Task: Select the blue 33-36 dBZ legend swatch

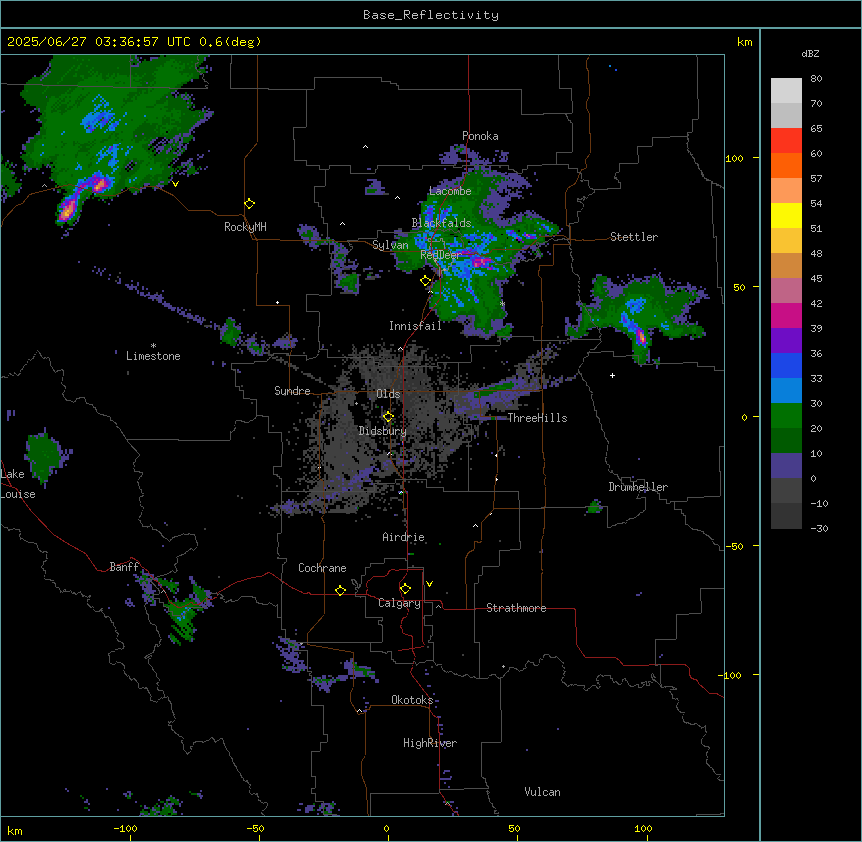Action: [786, 365]
